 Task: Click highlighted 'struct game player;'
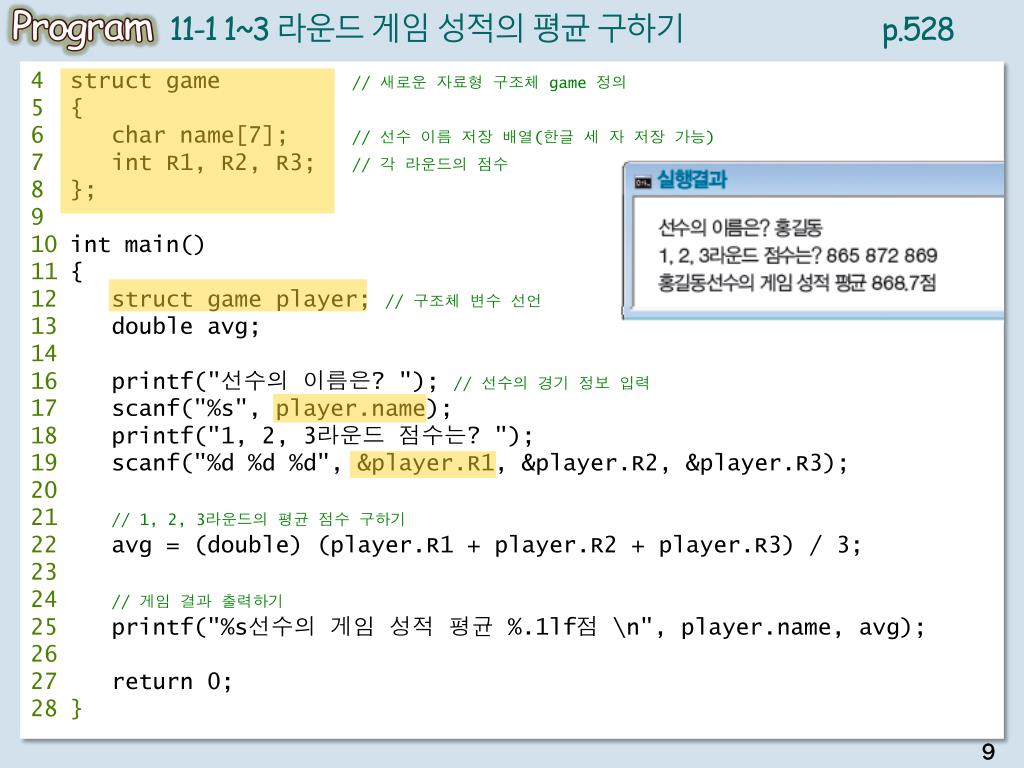coord(240,299)
